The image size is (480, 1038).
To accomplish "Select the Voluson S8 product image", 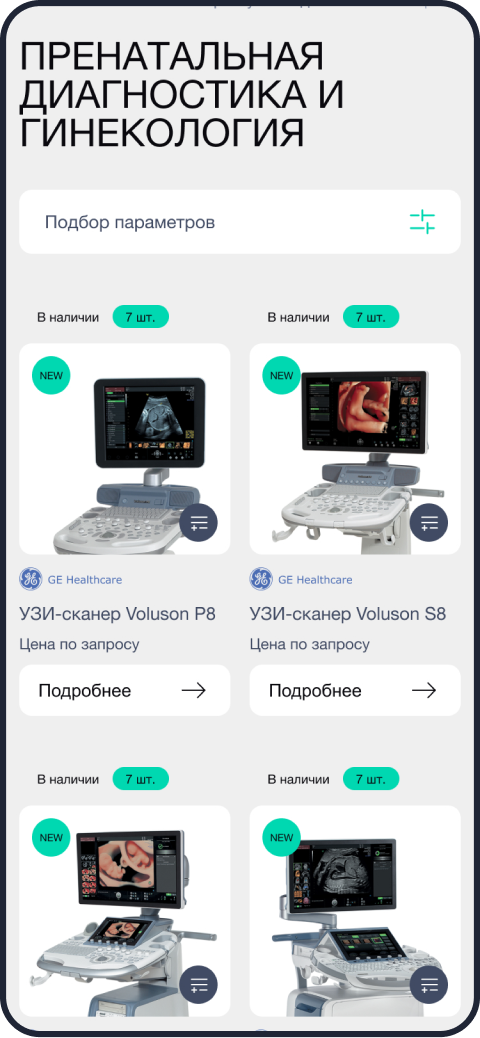I will pyautogui.click(x=355, y=449).
